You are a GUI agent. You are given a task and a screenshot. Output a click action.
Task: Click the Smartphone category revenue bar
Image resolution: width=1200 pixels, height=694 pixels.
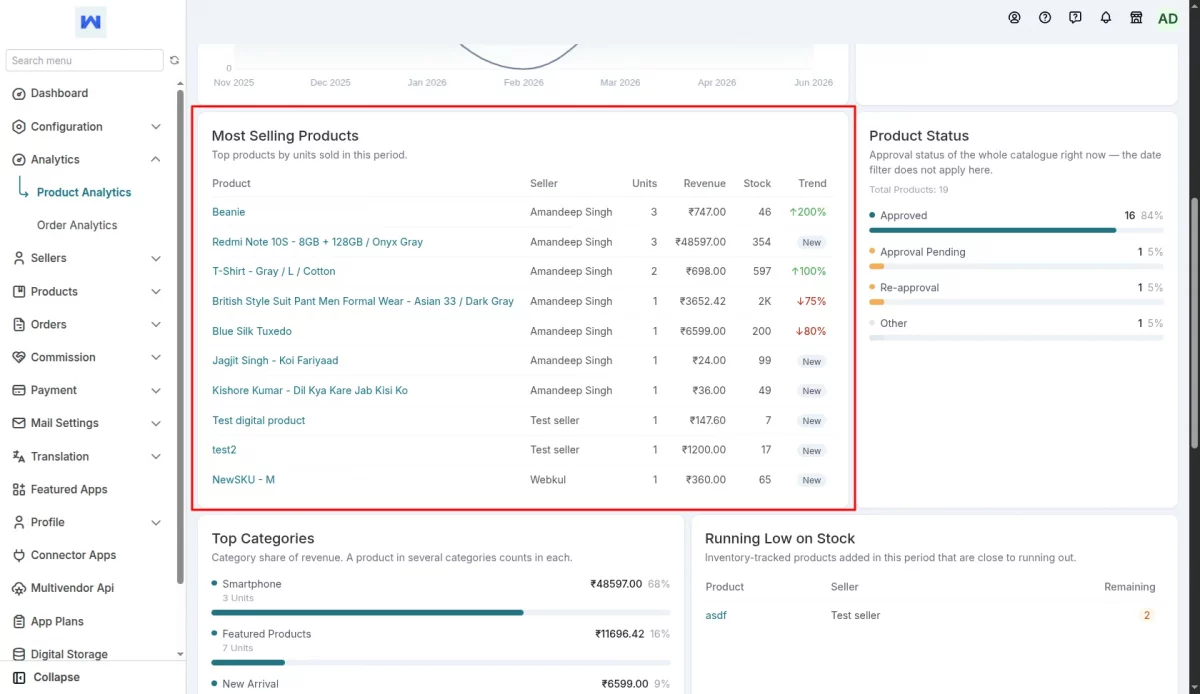(x=441, y=612)
